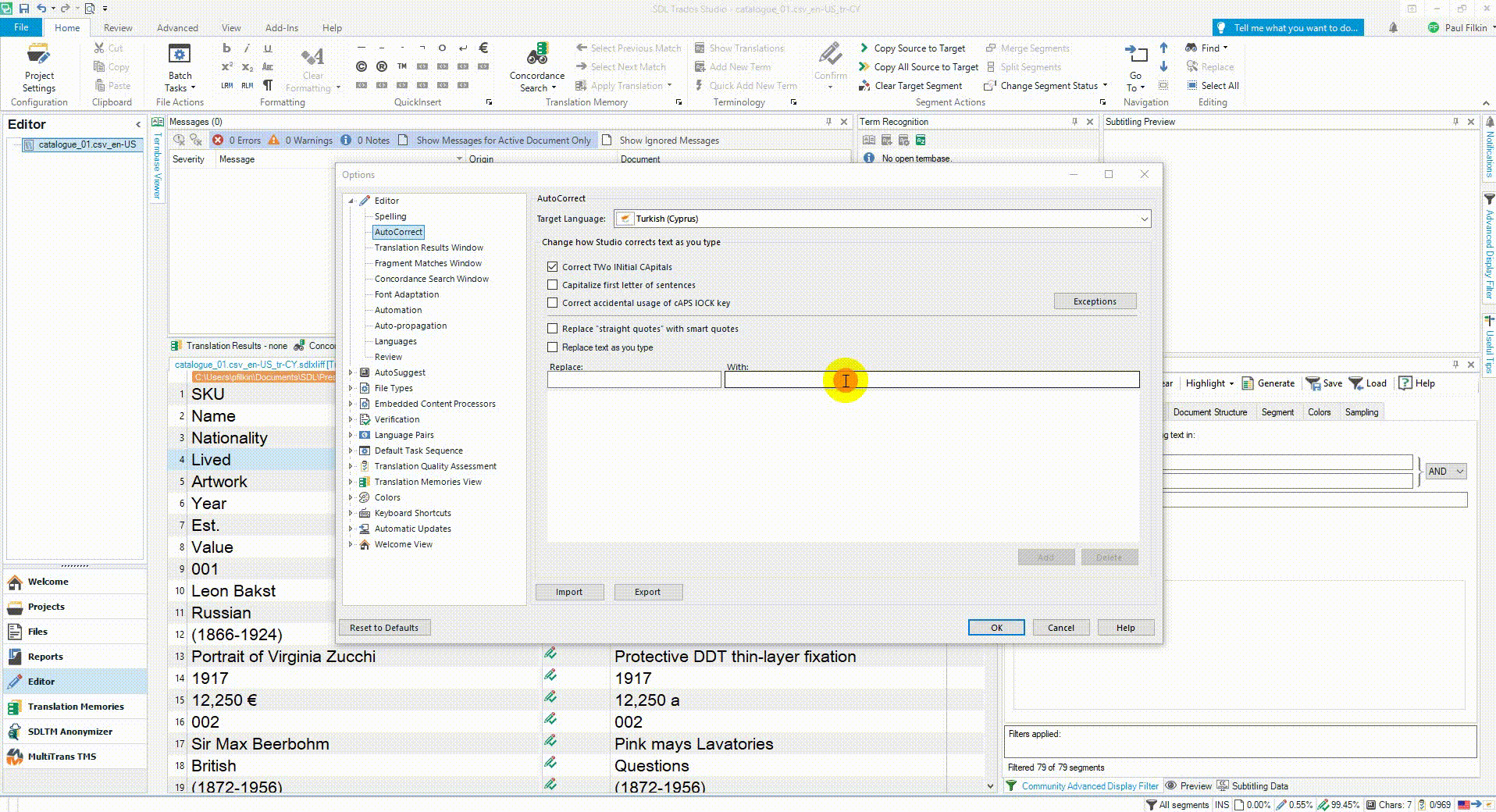Click the Confirm segment icon
The image size is (1496, 812).
click(829, 59)
